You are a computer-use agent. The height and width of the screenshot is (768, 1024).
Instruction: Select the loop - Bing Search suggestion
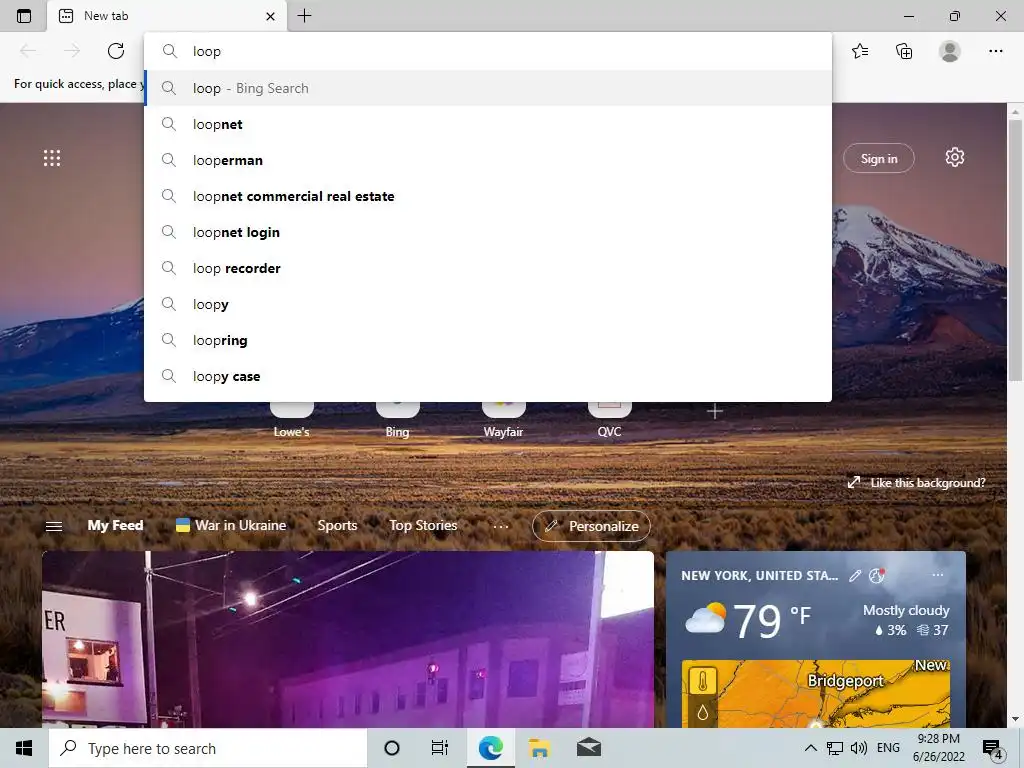click(488, 88)
